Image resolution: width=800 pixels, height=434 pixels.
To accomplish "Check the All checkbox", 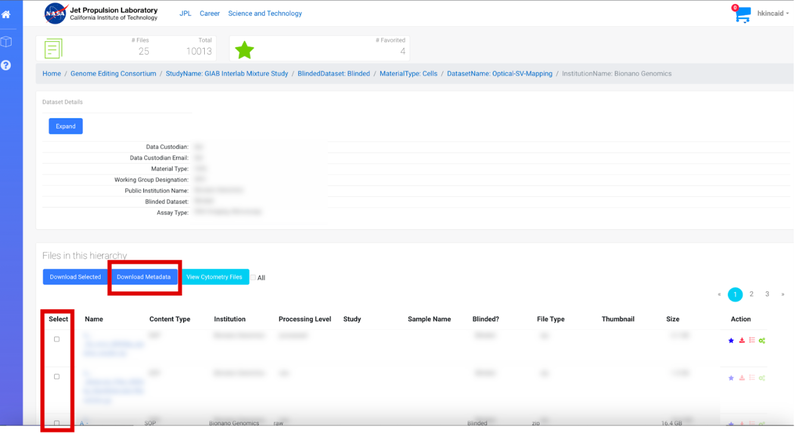I will coord(253,277).
